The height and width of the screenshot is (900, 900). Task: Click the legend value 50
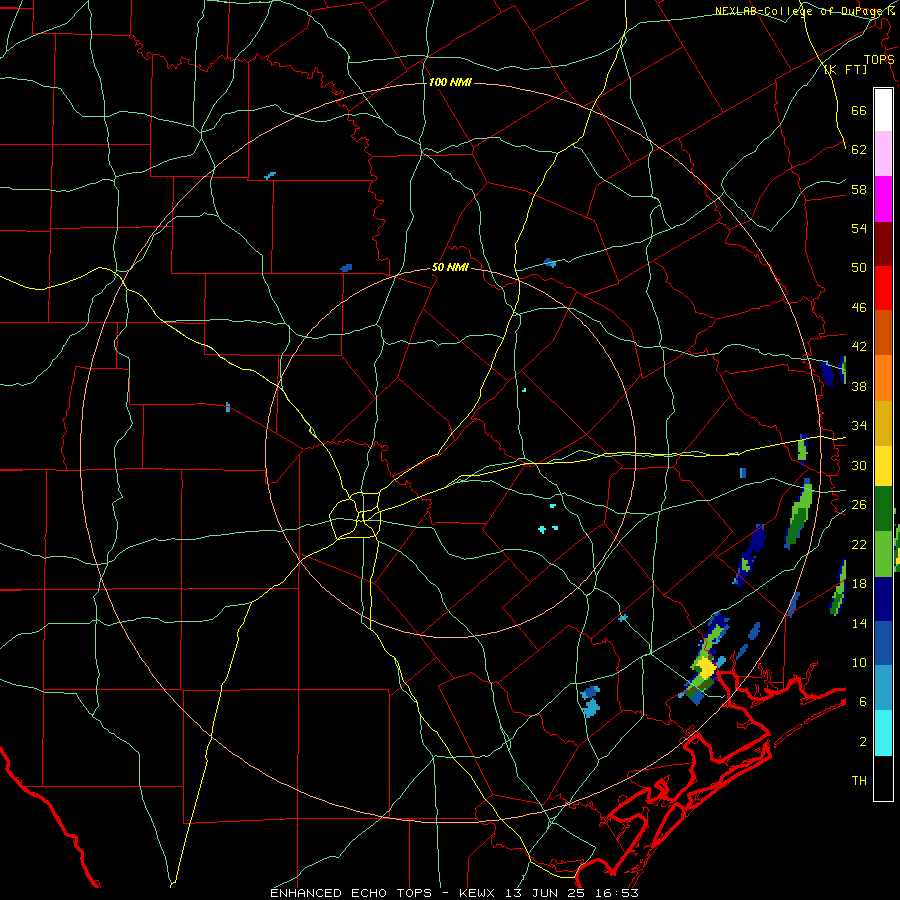[859, 268]
